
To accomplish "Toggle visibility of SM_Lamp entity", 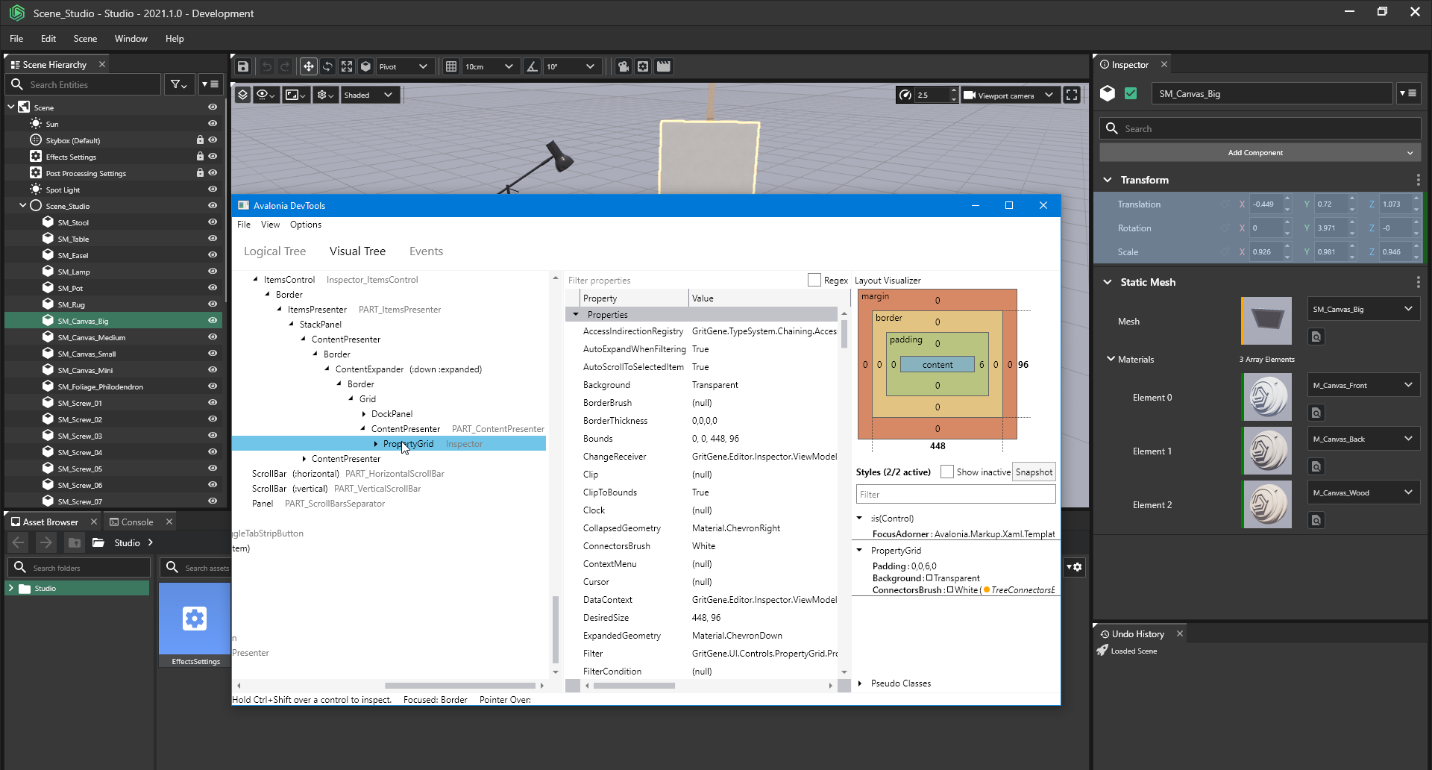I will pyautogui.click(x=212, y=272).
